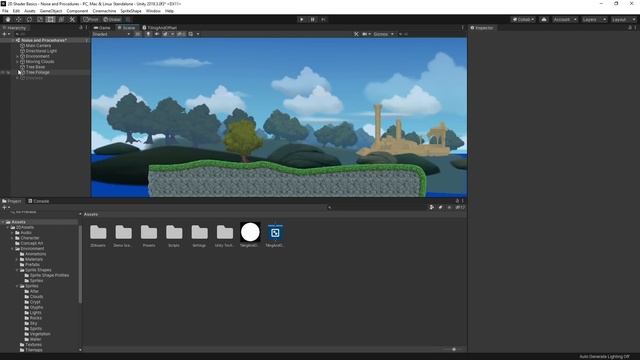Select Main Camera in Hierarchy
The image size is (640, 360).
coord(38,46)
